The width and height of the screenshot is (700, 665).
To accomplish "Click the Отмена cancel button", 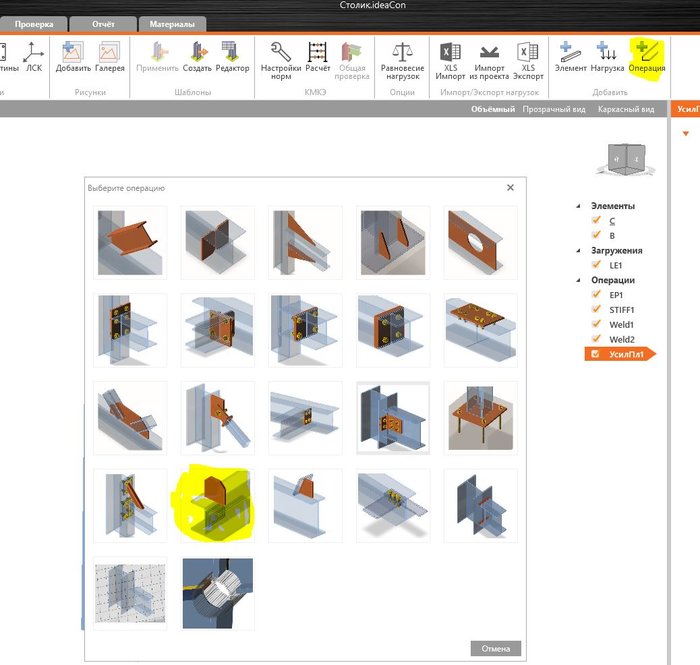I will click(496, 648).
